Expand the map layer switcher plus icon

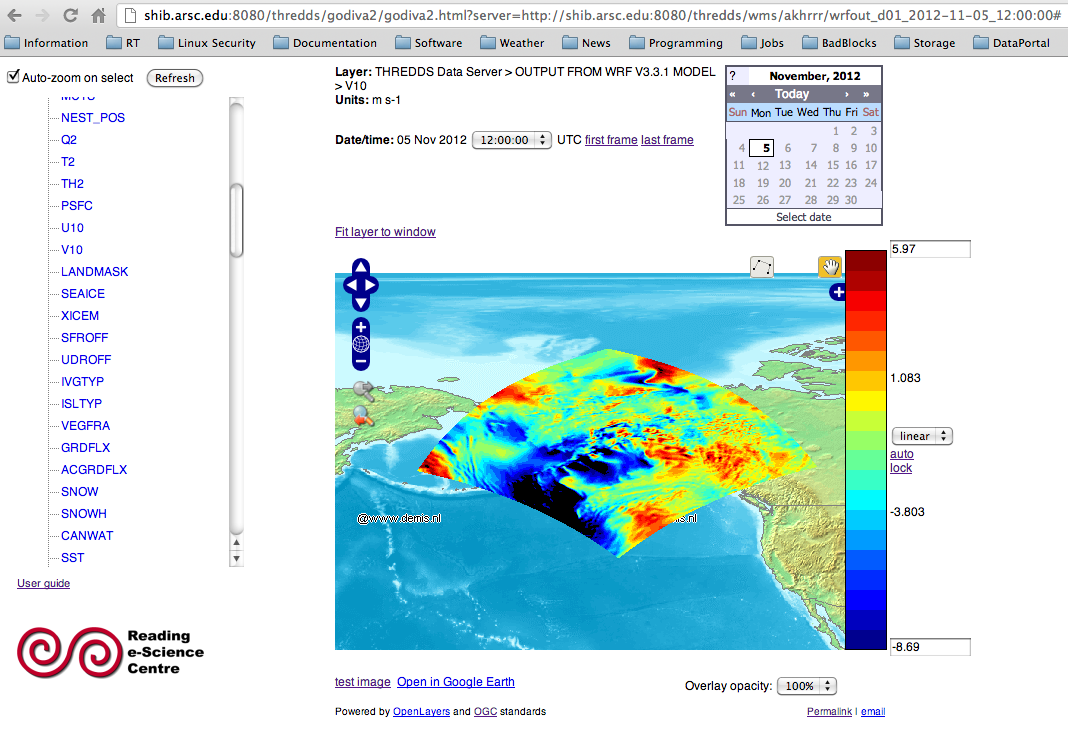pyautogui.click(x=837, y=293)
